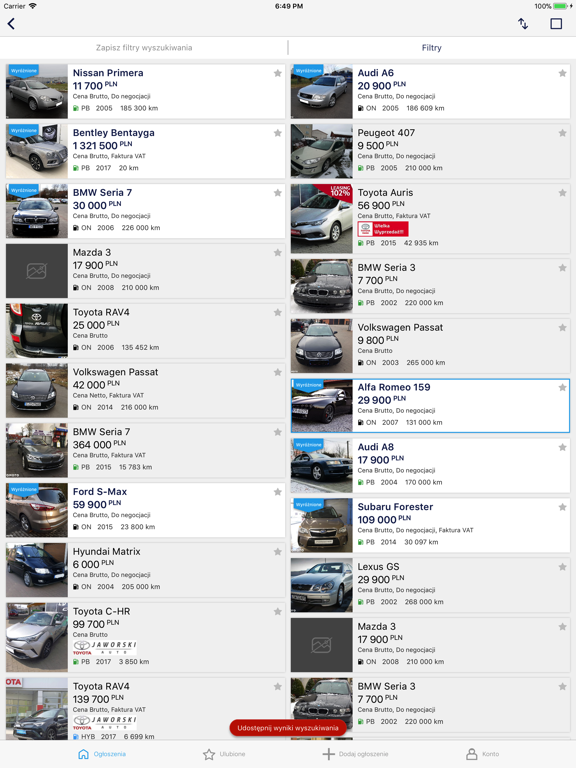Image resolution: width=576 pixels, height=768 pixels.
Task: Star the BMW Seria 3 listing under Mazda 3
Action: [562, 686]
